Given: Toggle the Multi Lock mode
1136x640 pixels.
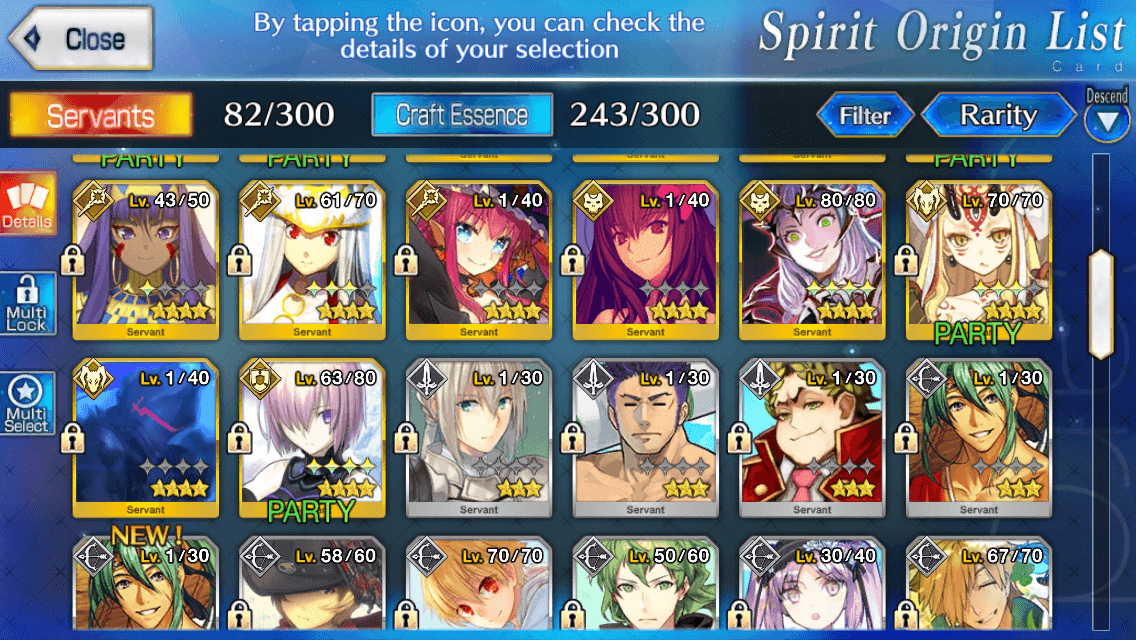Looking at the screenshot, I should pyautogui.click(x=28, y=304).
